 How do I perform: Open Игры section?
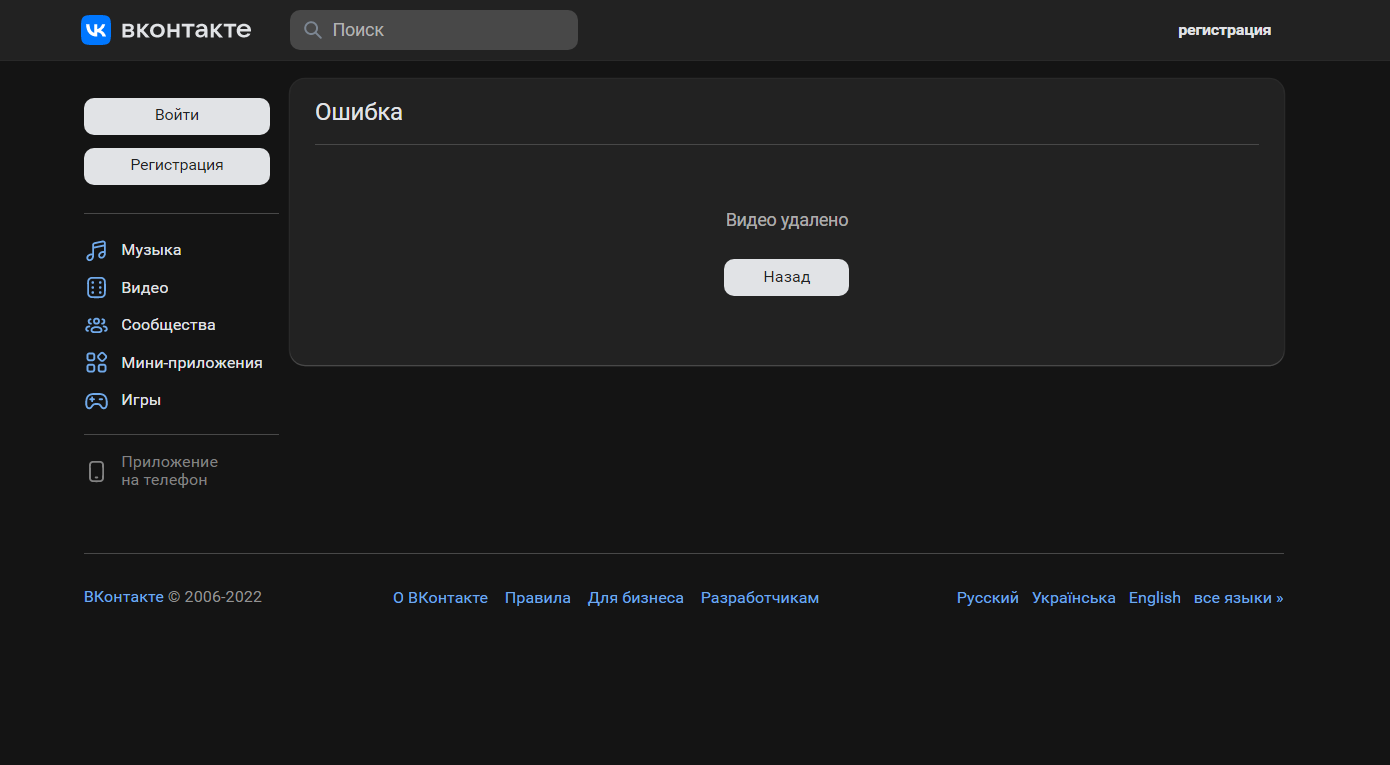pyautogui.click(x=141, y=400)
